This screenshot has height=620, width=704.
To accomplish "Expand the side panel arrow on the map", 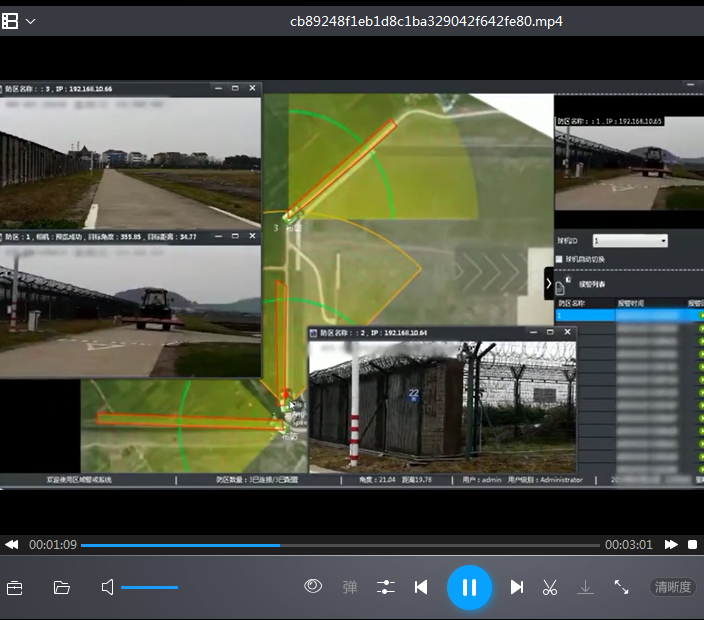I will pyautogui.click(x=548, y=284).
